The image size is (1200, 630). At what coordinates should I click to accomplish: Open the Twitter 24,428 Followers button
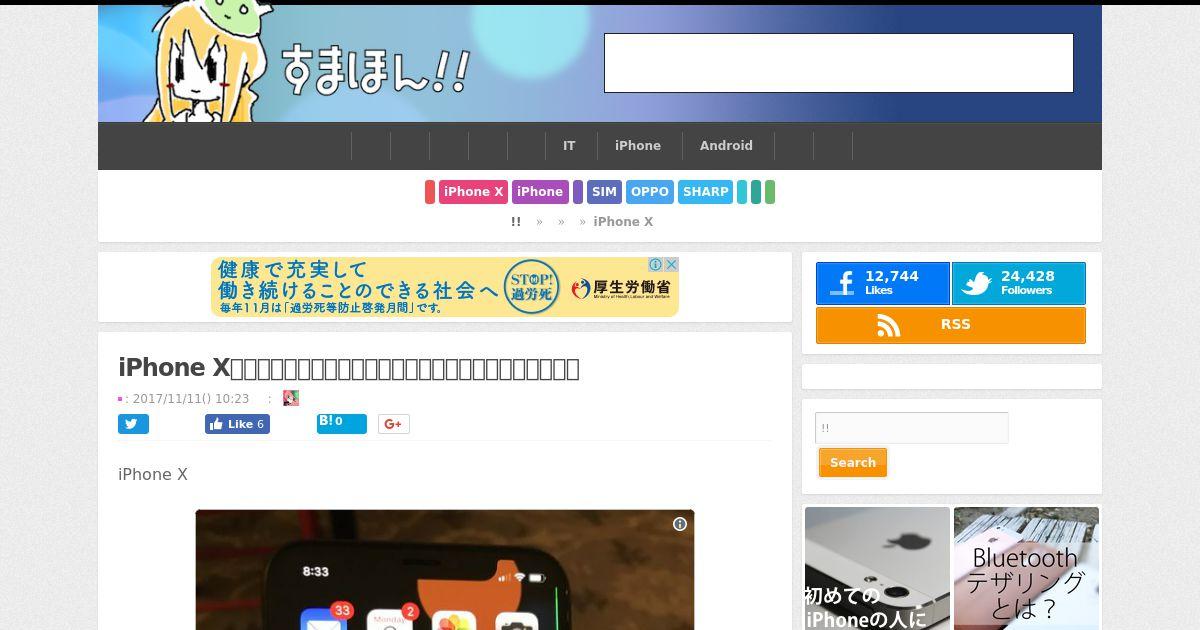[1018, 284]
